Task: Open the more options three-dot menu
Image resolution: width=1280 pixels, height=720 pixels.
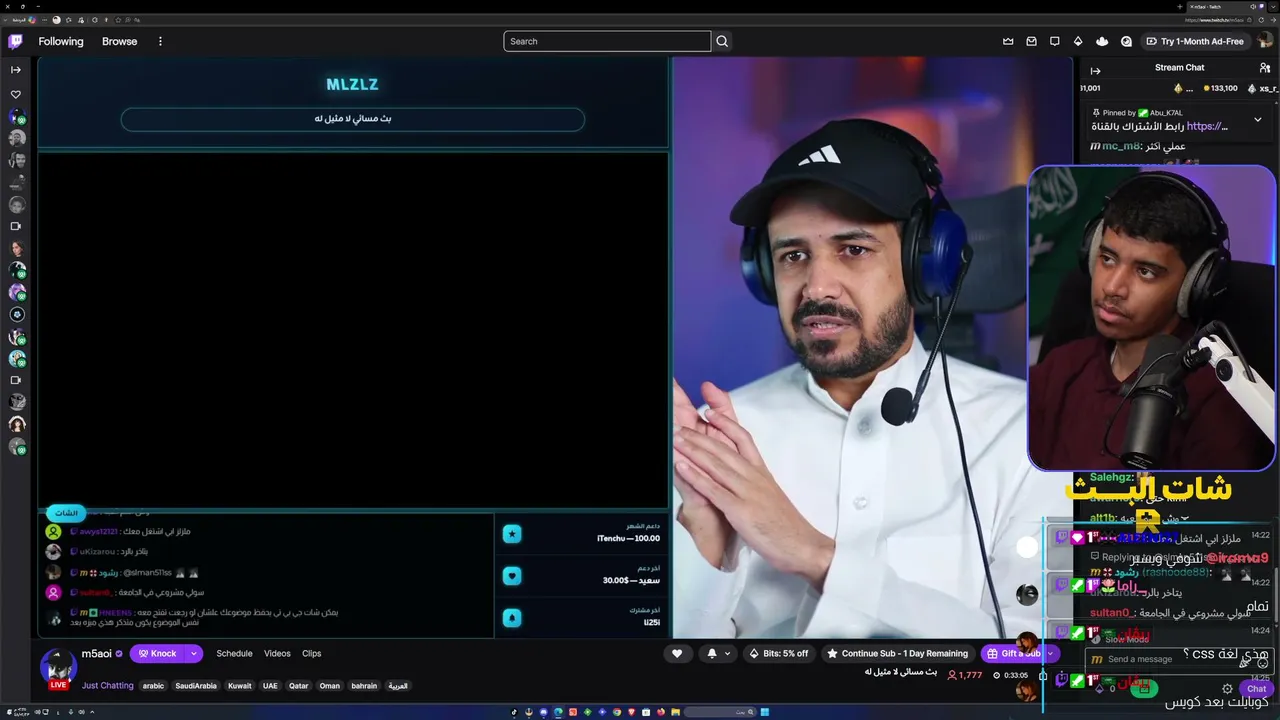Action: [160, 41]
